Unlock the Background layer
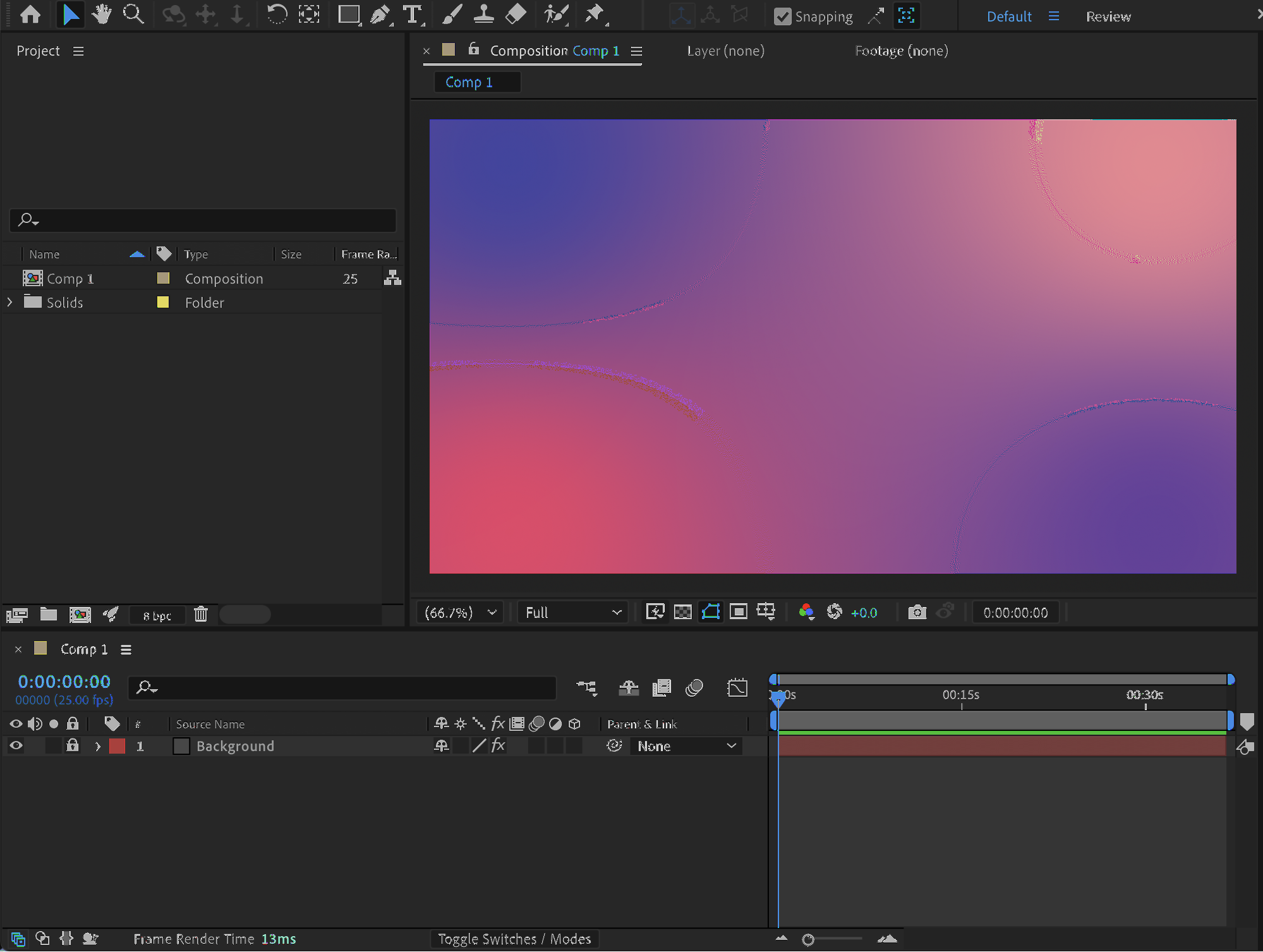Viewport: 1263px width, 952px height. point(73,745)
